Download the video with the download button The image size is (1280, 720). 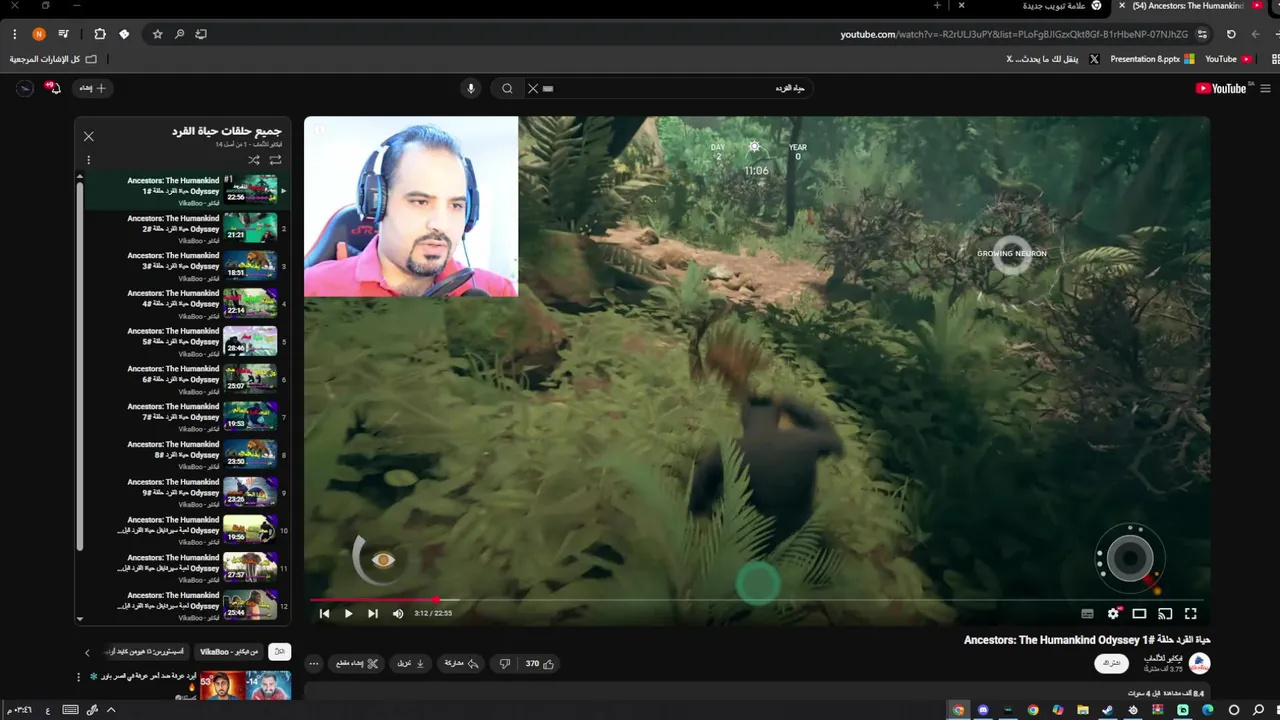(x=411, y=663)
